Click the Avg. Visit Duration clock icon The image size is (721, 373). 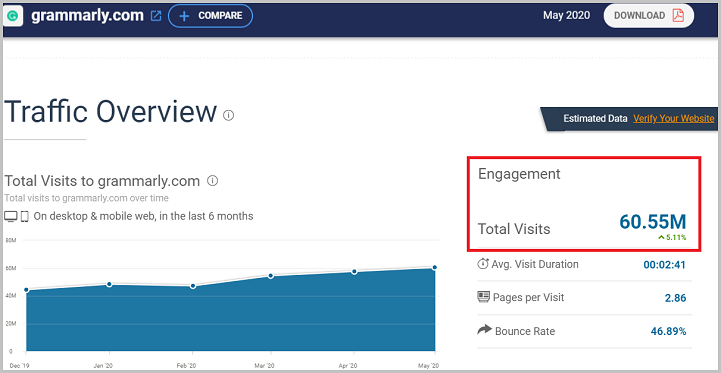[483, 264]
